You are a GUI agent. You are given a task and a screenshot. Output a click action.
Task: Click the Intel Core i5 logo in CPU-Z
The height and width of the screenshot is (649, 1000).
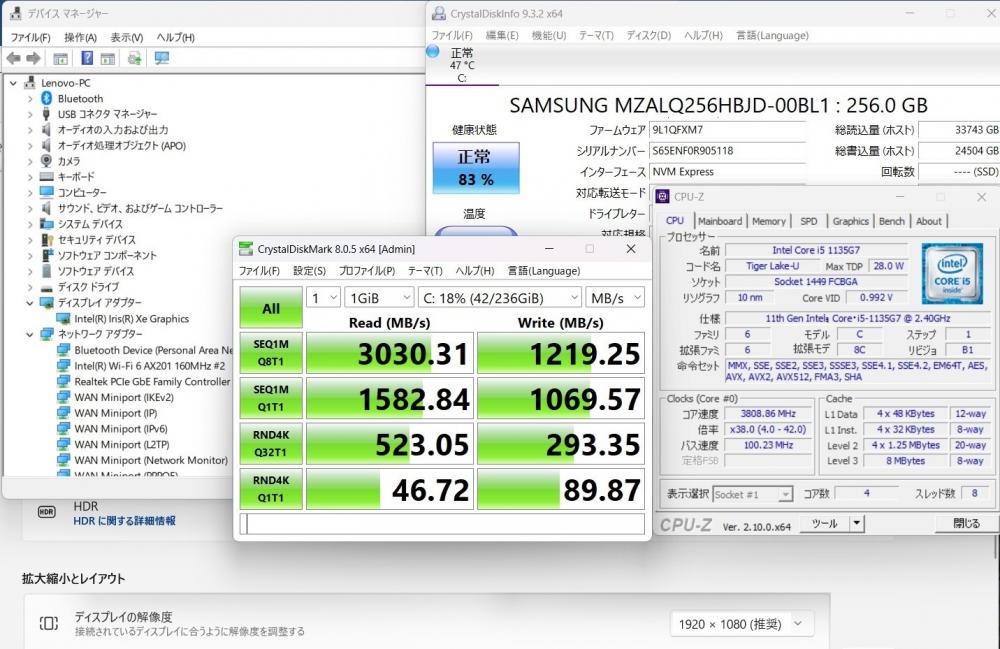coord(952,273)
